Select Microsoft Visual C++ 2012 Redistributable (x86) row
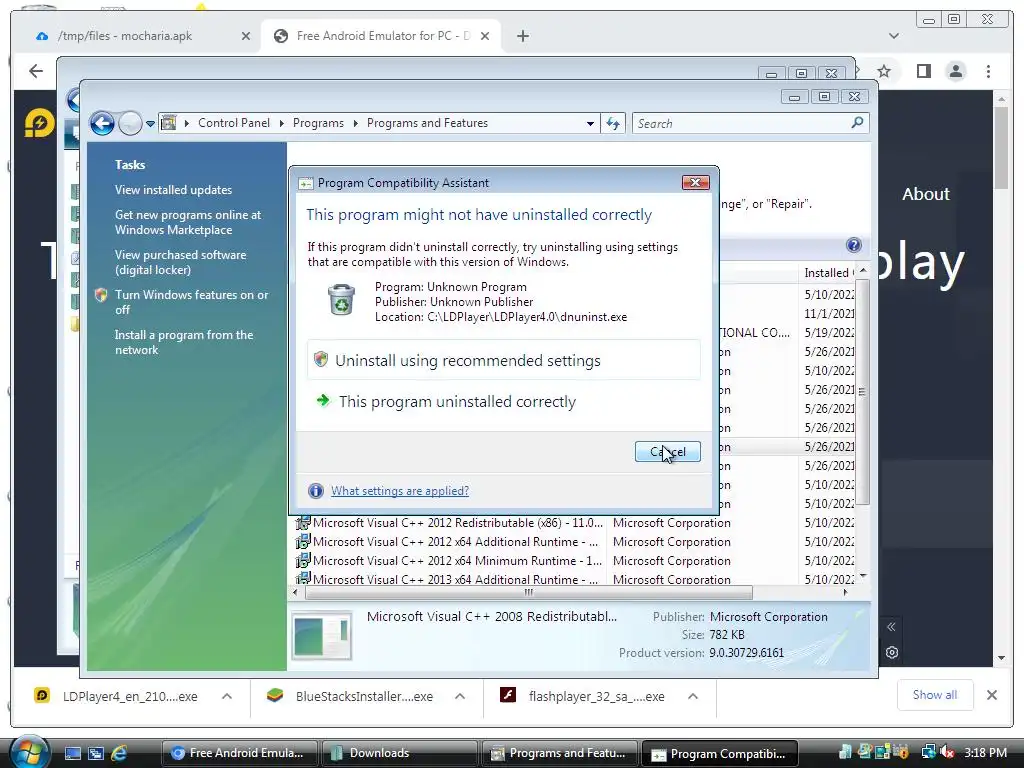The height and width of the screenshot is (768, 1024). point(573,522)
